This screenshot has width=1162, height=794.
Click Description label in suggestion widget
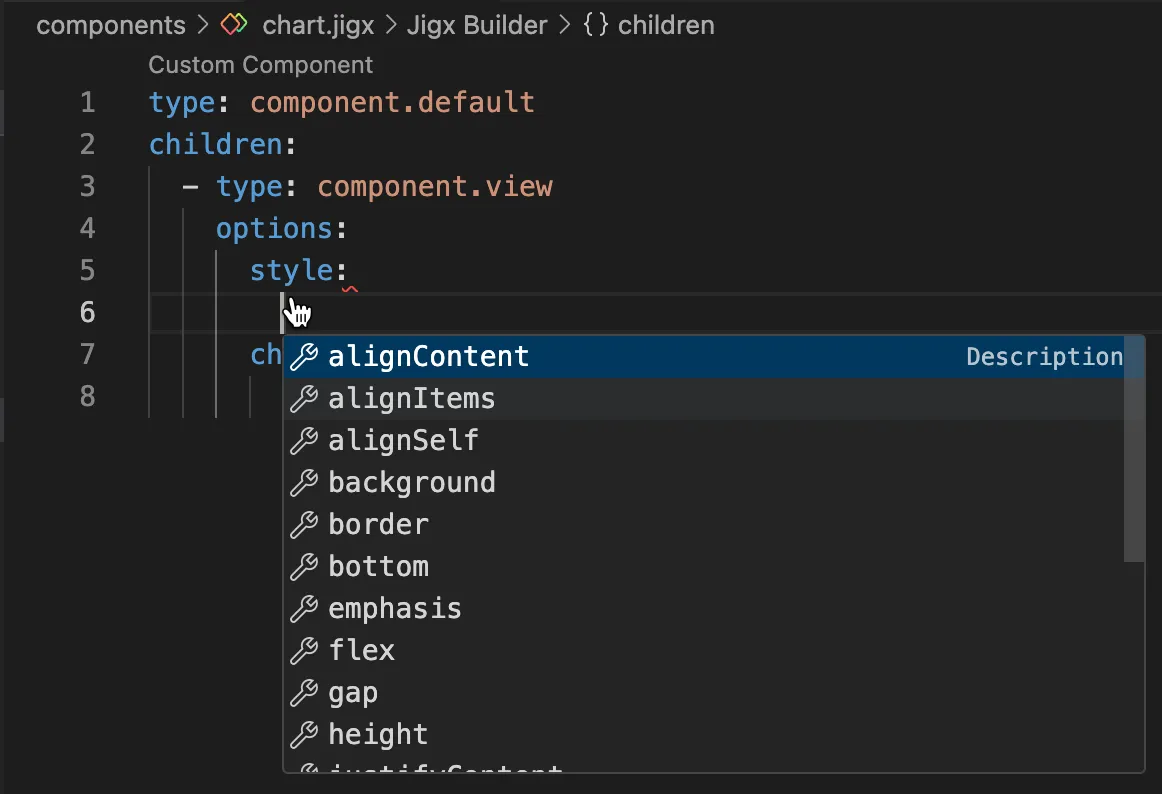click(1044, 357)
